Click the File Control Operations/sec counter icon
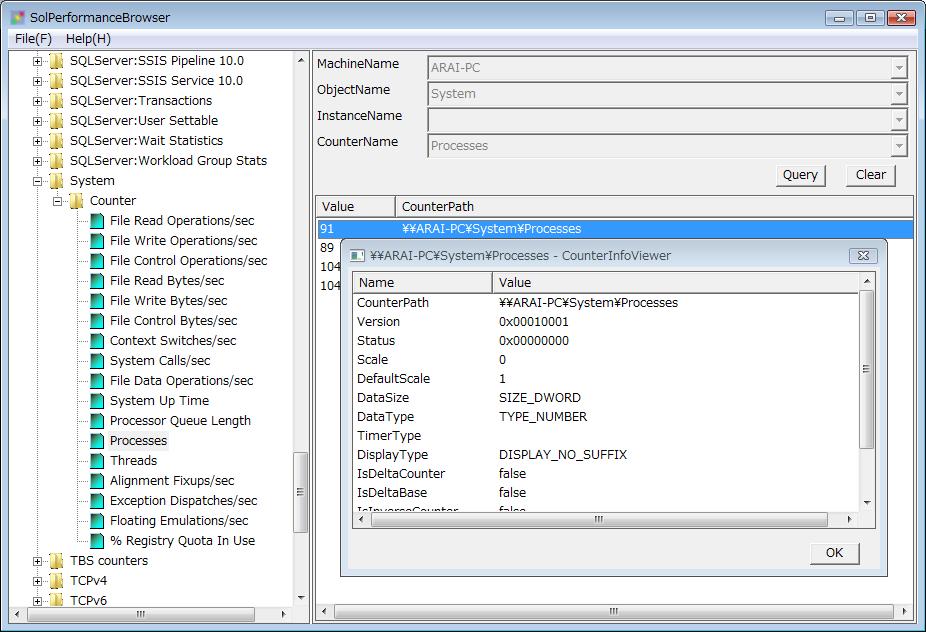Viewport: 926px width, 632px height. coord(97,261)
